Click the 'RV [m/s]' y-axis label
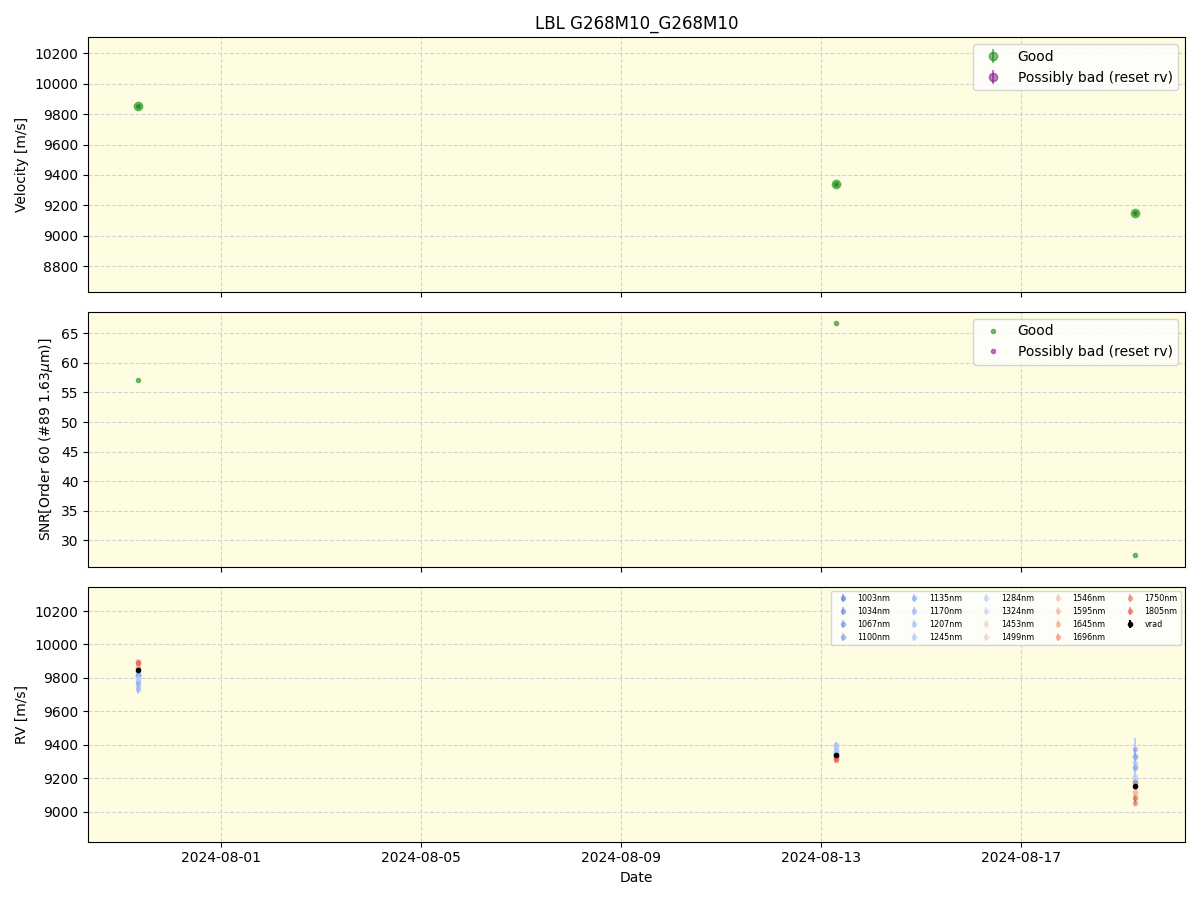Image resolution: width=1200 pixels, height=900 pixels. pos(21,714)
